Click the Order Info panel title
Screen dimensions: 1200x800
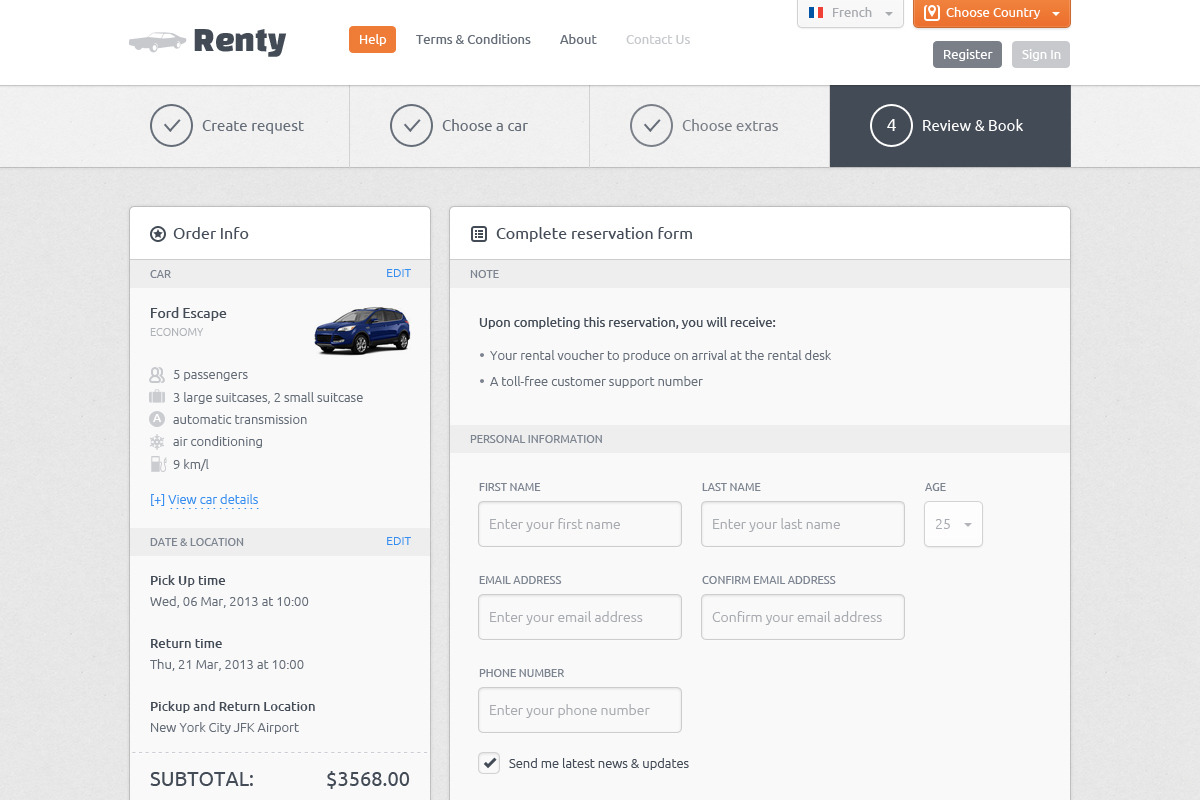(x=211, y=234)
